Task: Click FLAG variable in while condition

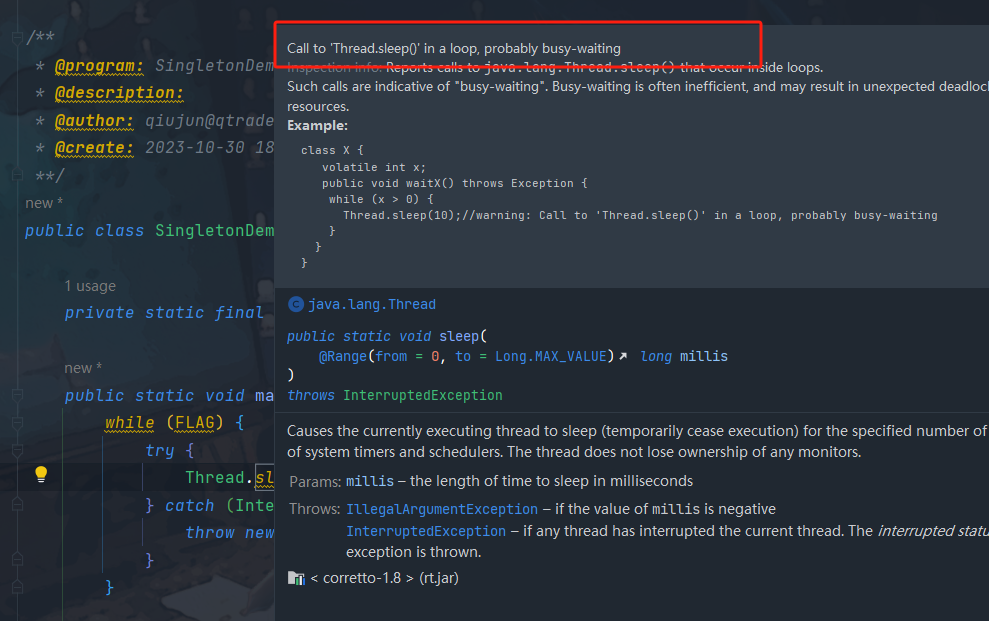Action: [194, 422]
